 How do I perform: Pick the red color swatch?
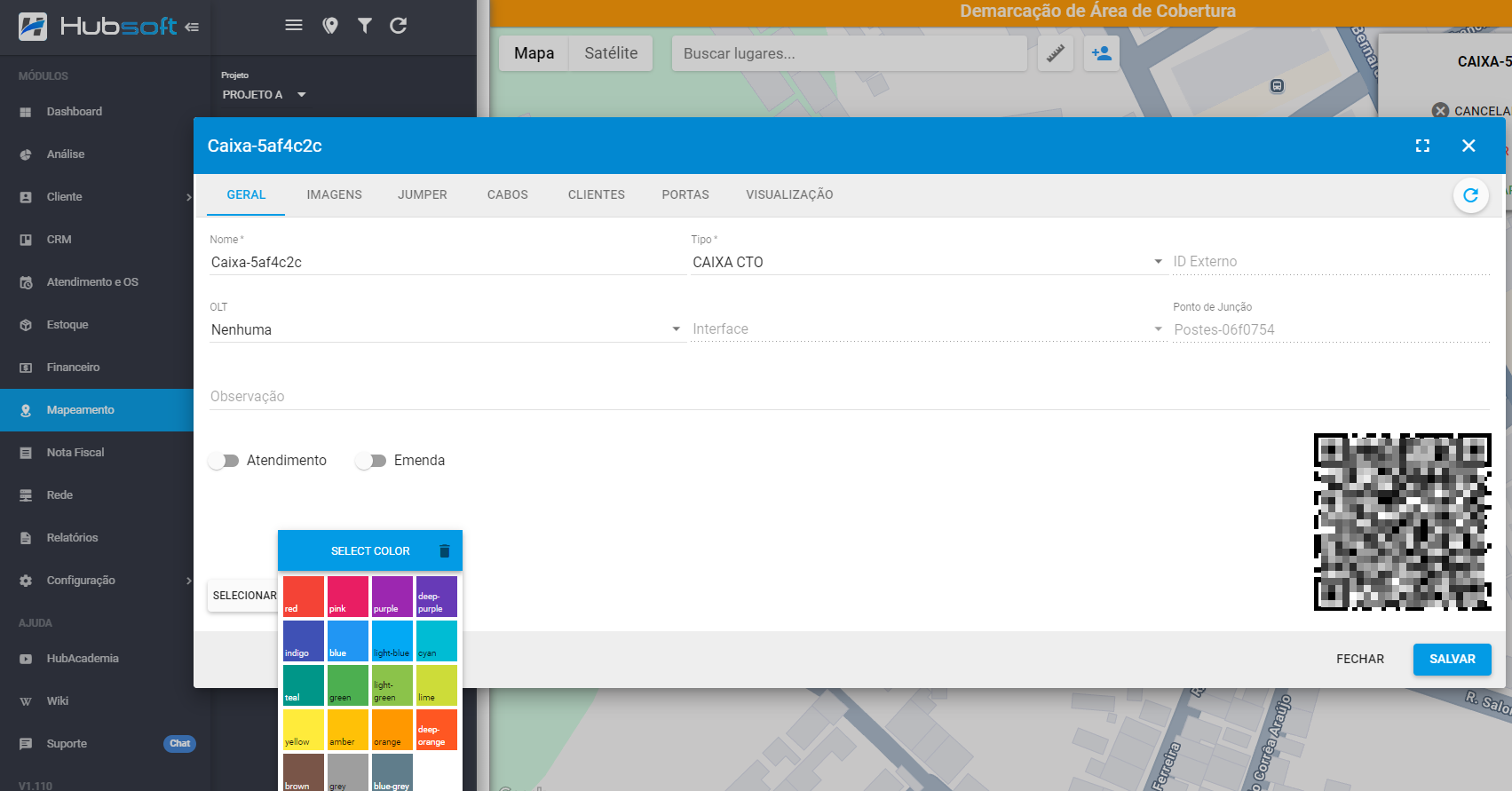point(304,597)
